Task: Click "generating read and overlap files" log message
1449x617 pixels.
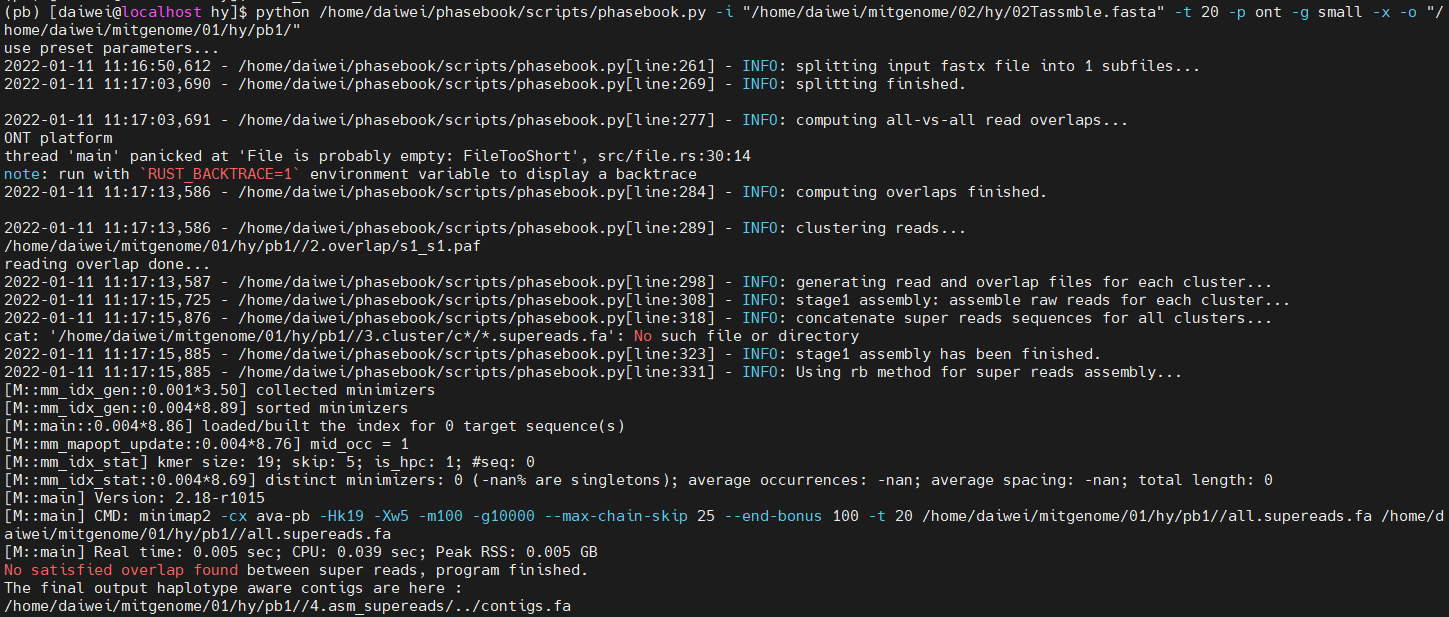Action: point(1034,282)
